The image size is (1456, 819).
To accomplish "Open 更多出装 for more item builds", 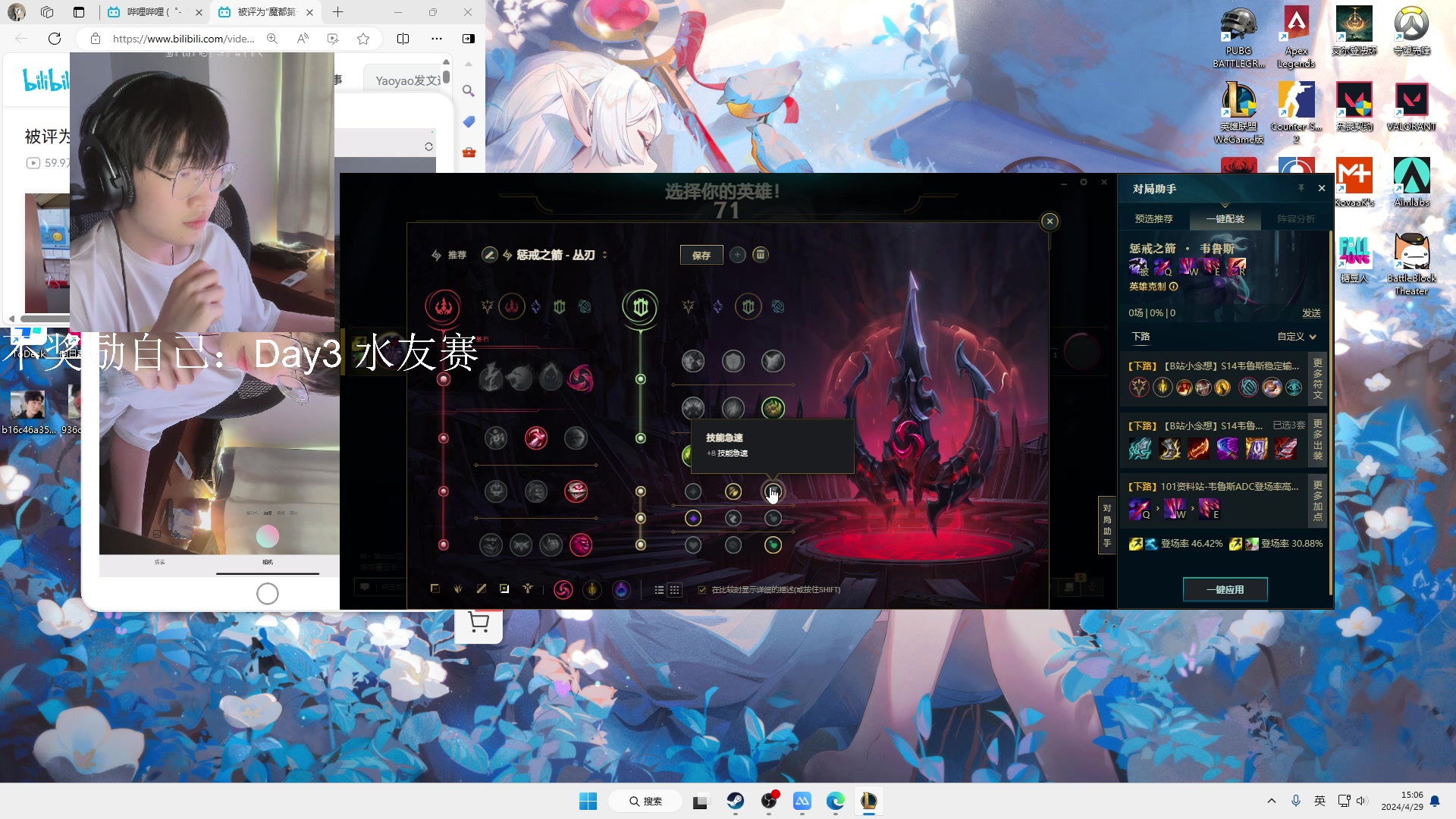I will tap(1318, 440).
